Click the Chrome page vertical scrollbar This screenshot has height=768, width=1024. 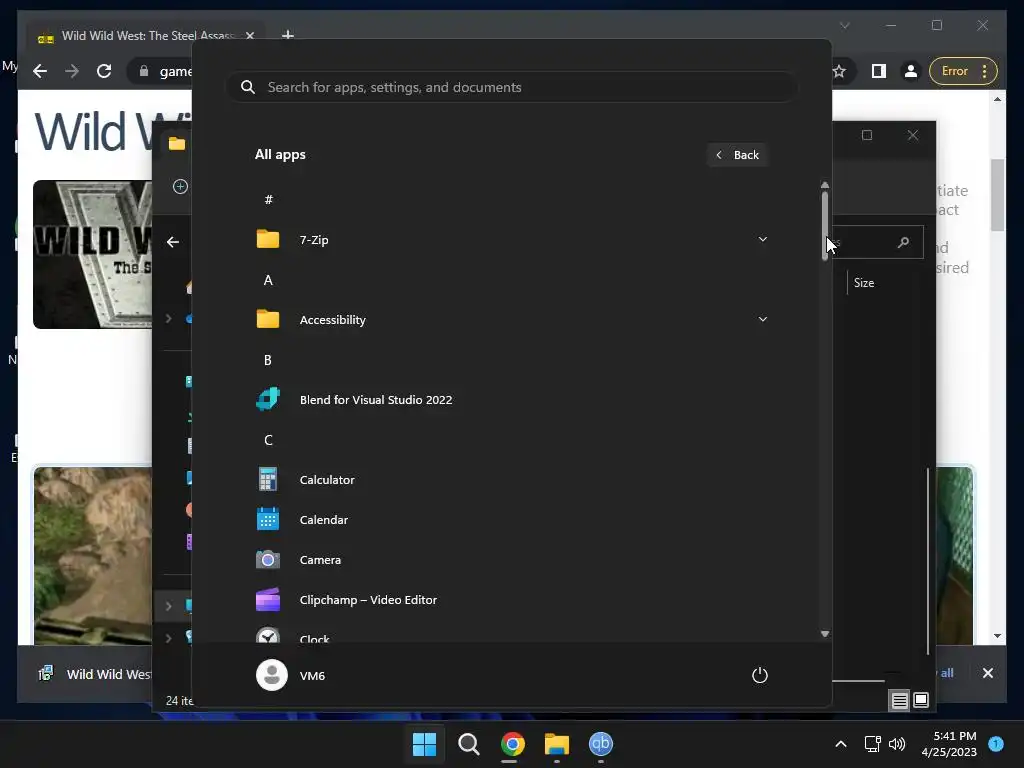(x=997, y=195)
